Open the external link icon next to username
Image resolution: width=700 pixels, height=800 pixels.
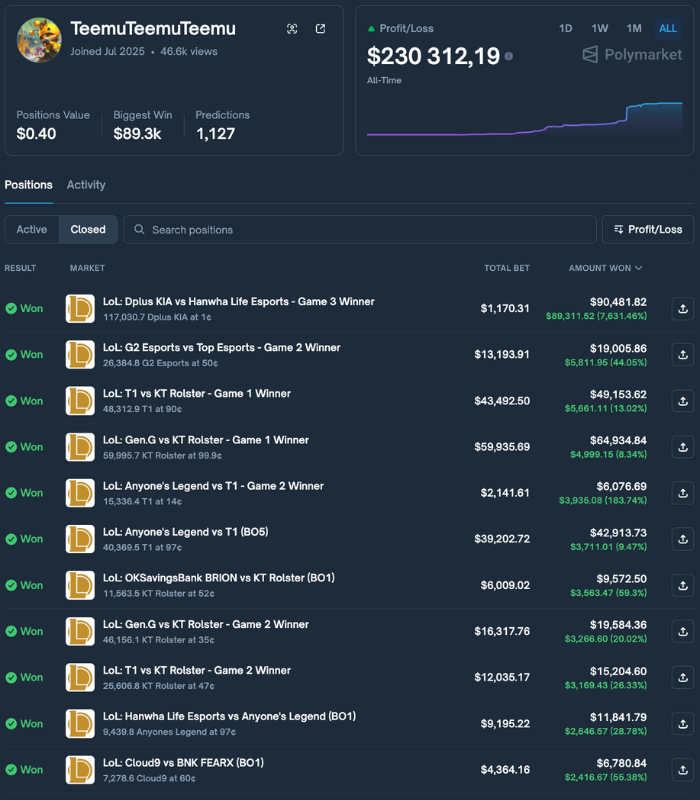point(320,29)
